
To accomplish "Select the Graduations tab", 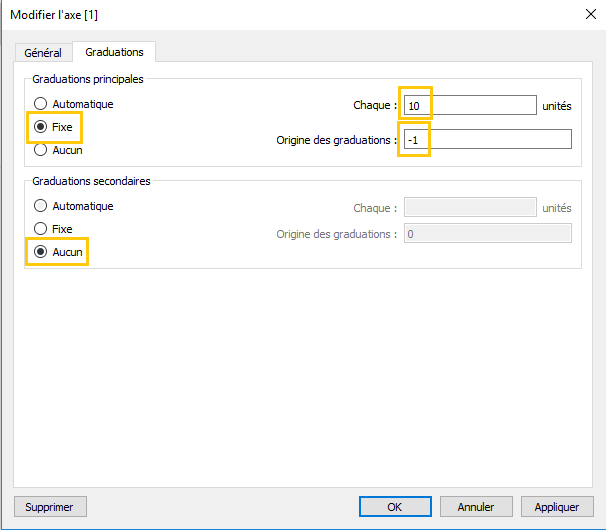I will pyautogui.click(x=114, y=52).
